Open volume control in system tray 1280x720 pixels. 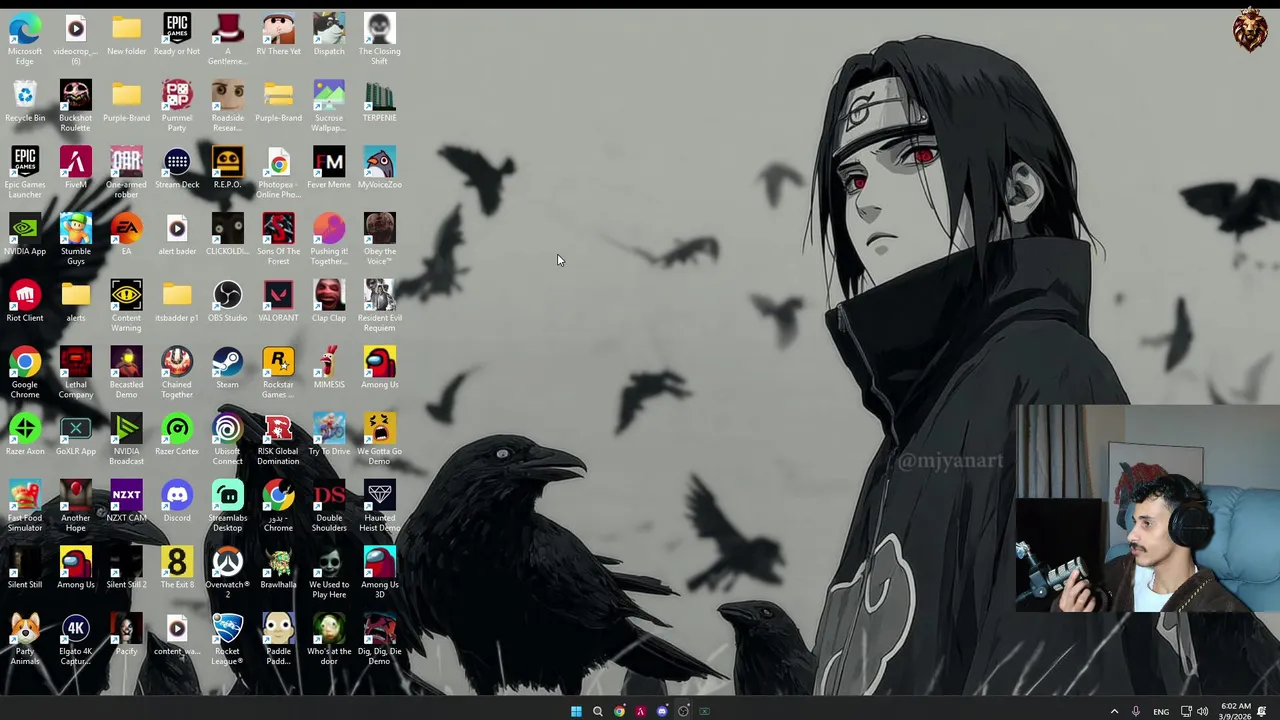point(1202,711)
